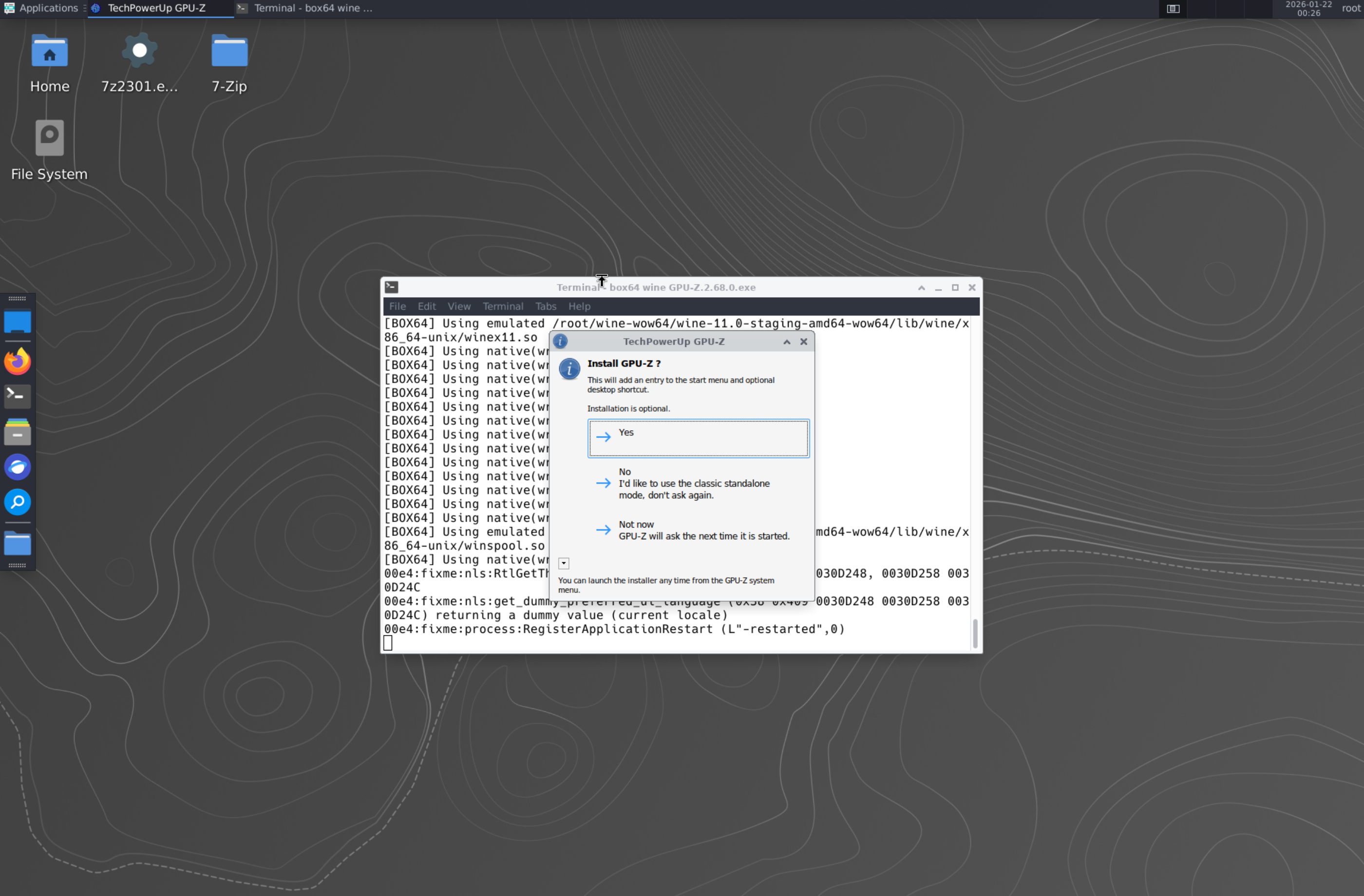The height and width of the screenshot is (896, 1364).
Task: Launch Firefox from the dock
Action: [18, 361]
